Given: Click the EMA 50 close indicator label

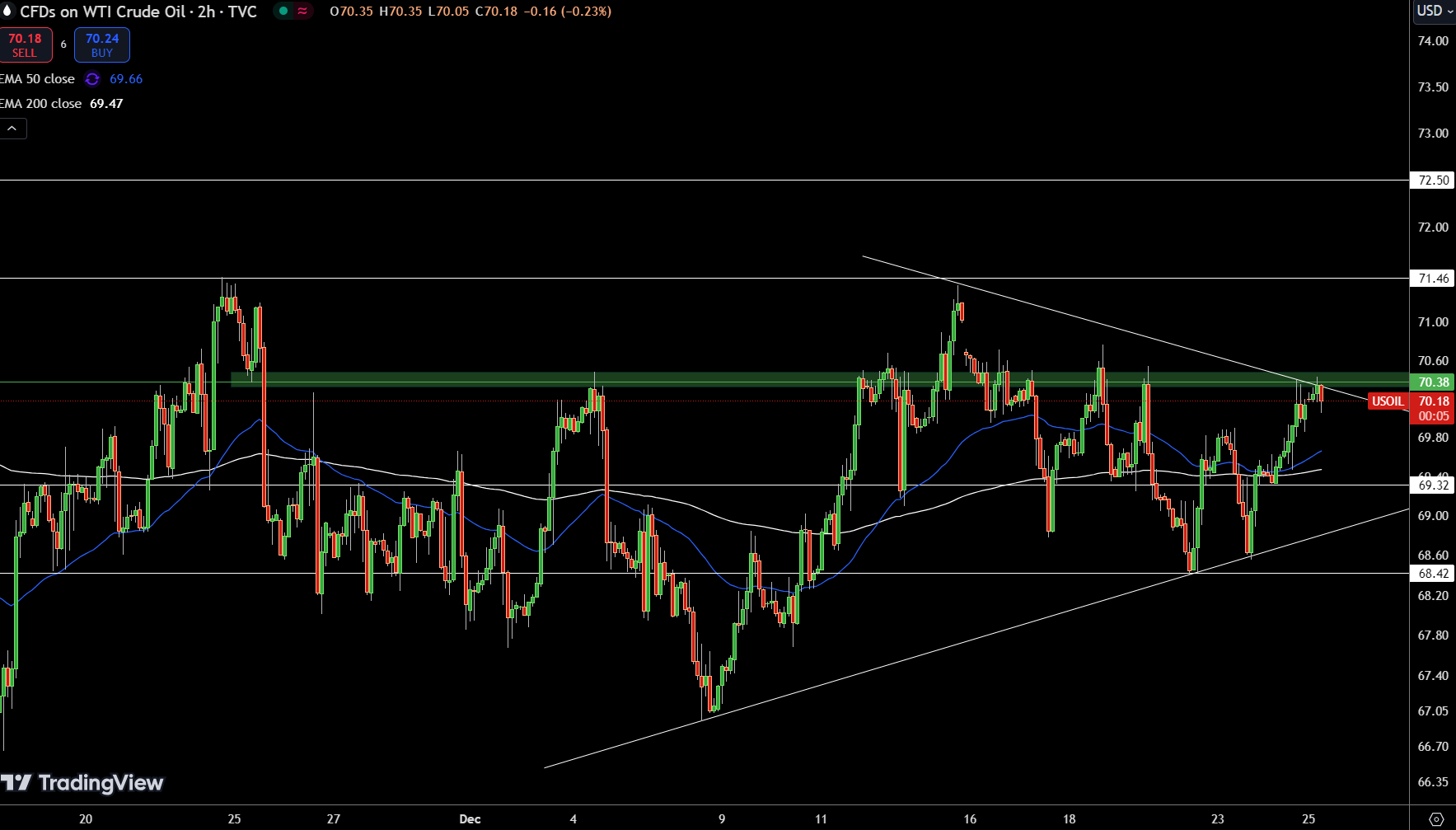Looking at the screenshot, I should coord(38,79).
